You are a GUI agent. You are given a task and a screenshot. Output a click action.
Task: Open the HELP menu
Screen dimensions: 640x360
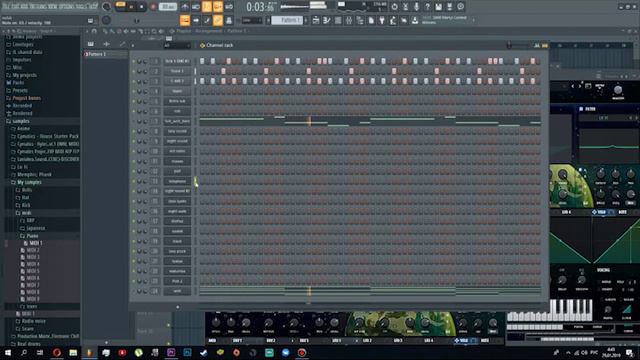(x=93, y=6)
